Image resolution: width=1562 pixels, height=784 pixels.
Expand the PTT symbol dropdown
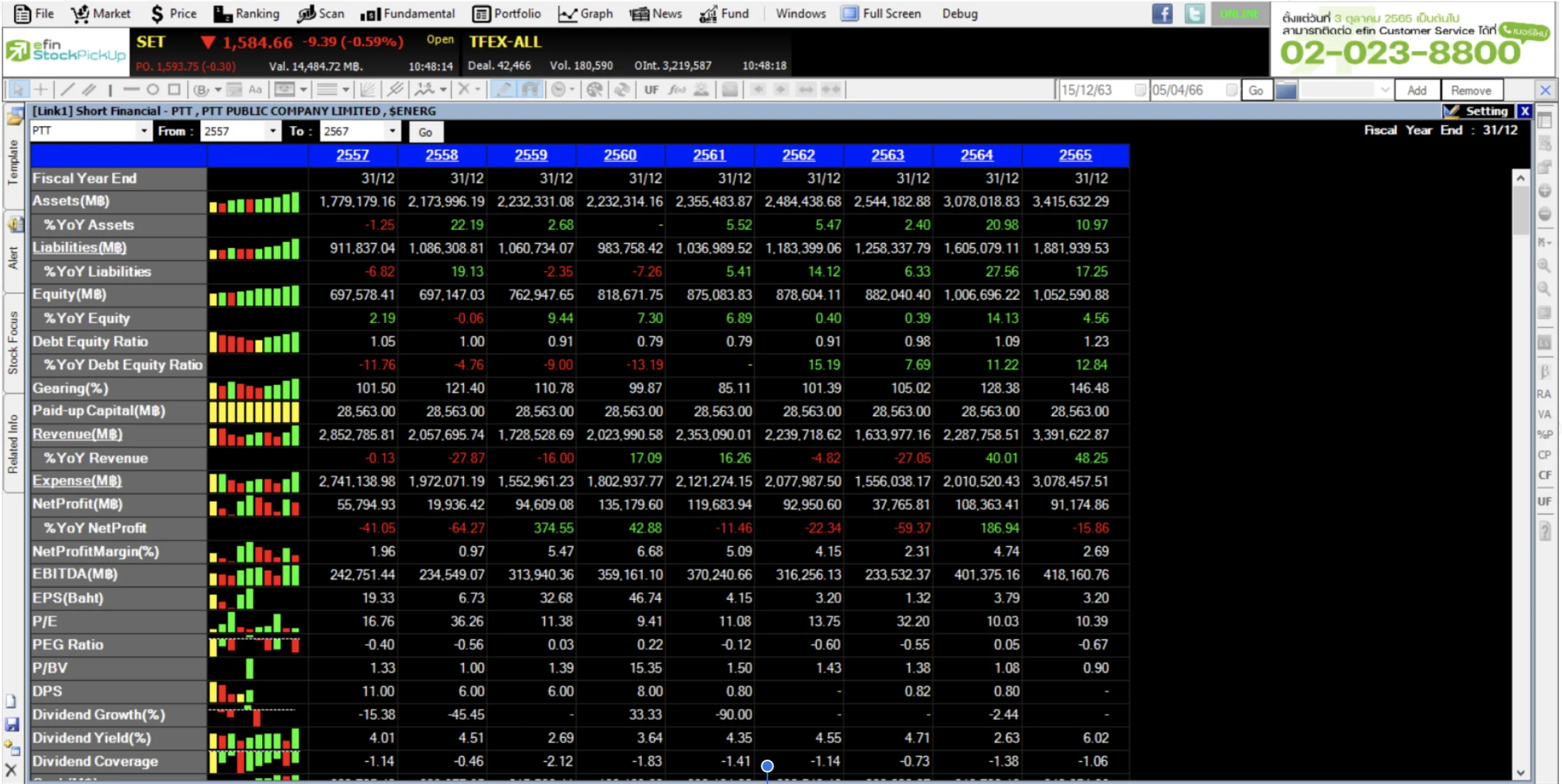(x=144, y=131)
